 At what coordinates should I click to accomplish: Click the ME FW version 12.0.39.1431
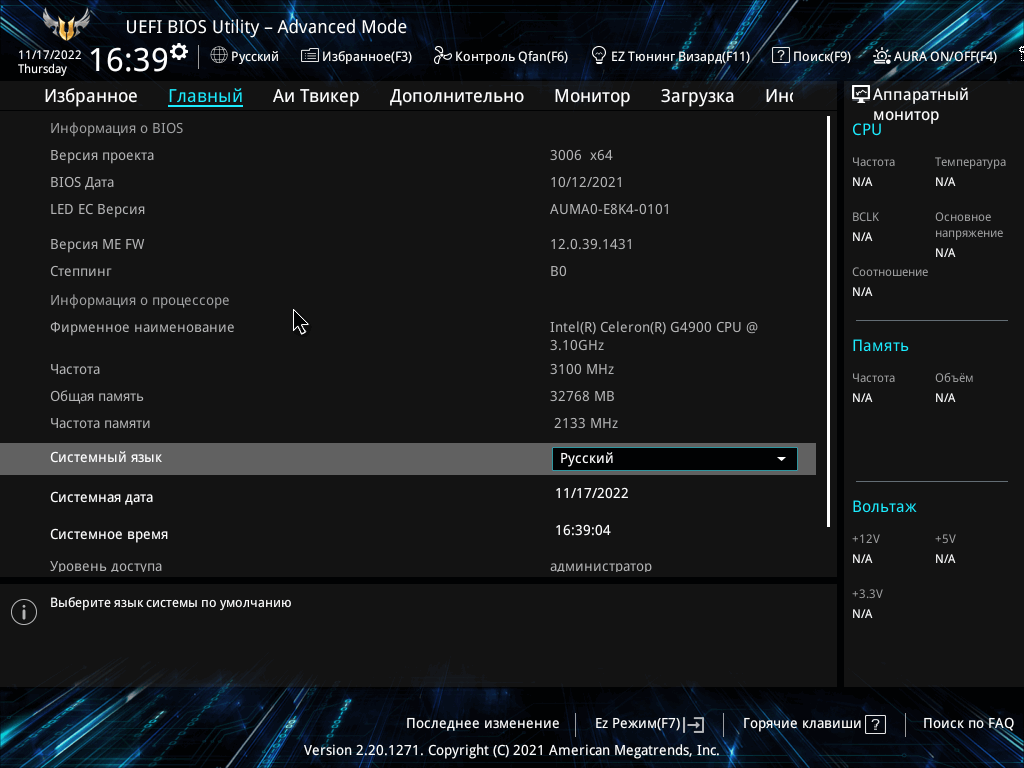(591, 244)
